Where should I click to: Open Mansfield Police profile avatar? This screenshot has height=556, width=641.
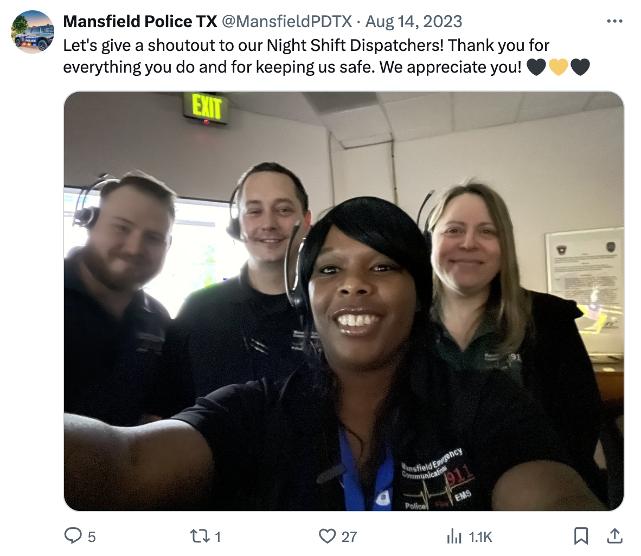[32, 32]
